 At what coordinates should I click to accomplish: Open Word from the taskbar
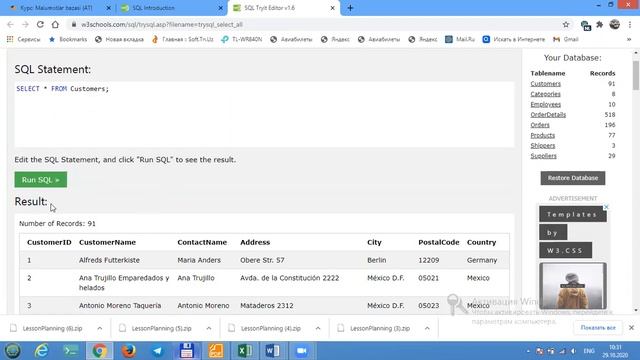point(273,351)
